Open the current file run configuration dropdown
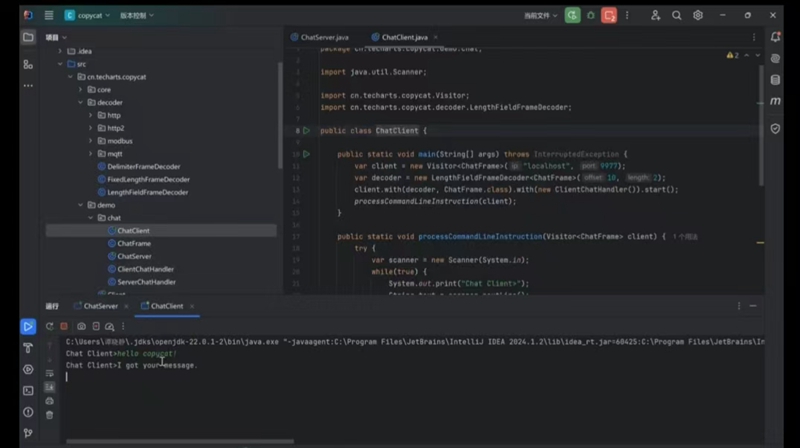Viewport: 800px width, 448px height. 540,15
